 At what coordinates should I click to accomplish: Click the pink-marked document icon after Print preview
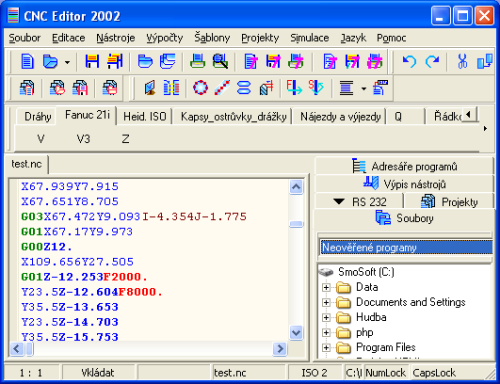tap(251, 61)
